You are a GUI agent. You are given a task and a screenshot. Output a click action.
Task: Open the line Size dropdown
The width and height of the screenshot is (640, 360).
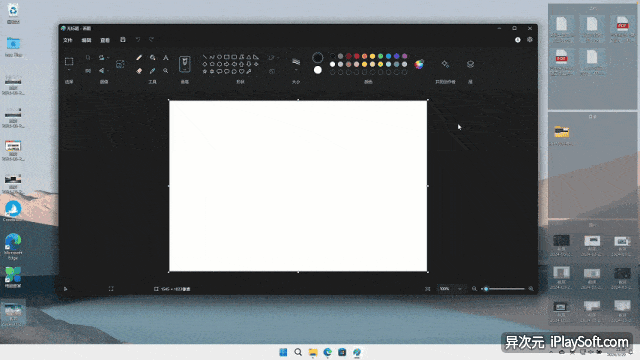pyautogui.click(x=296, y=64)
